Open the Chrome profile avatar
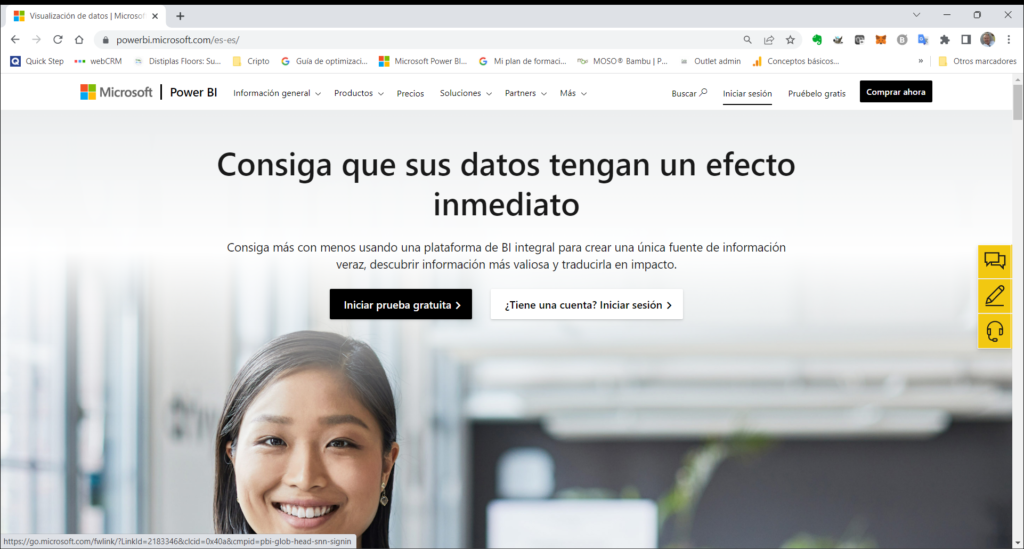This screenshot has width=1024, height=549. [x=987, y=40]
